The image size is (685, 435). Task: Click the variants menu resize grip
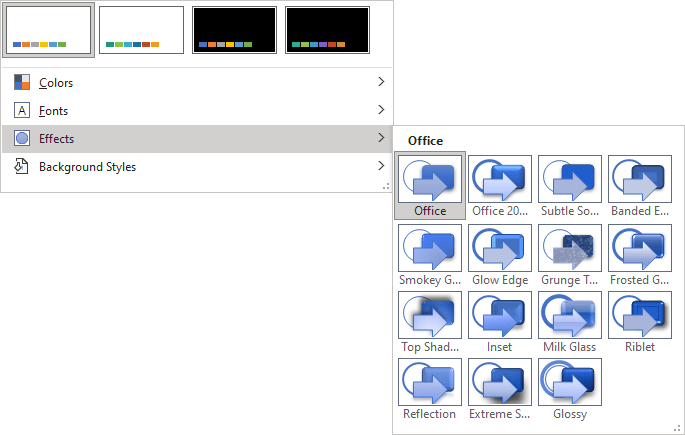386,186
